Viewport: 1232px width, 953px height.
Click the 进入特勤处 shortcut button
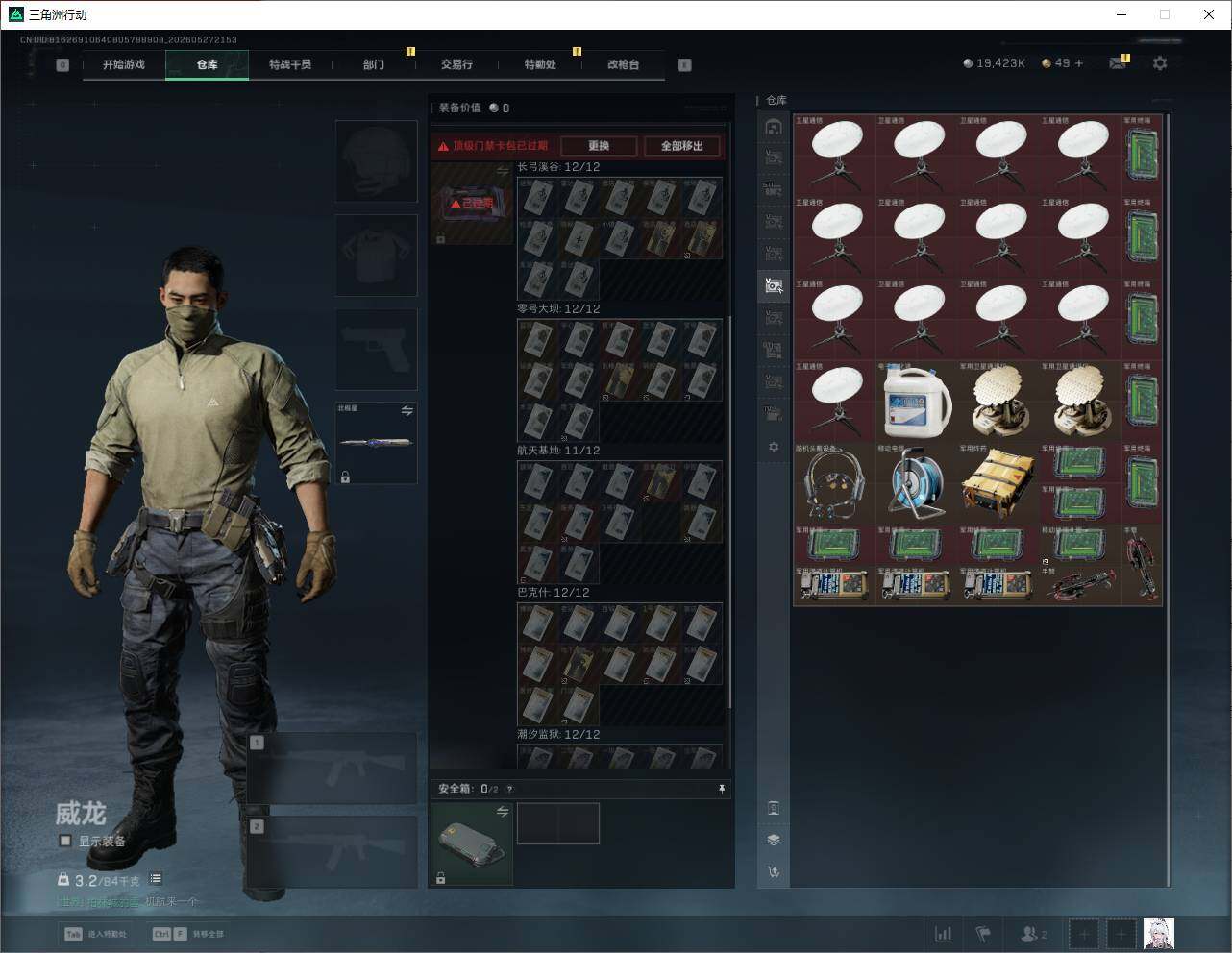[95, 934]
